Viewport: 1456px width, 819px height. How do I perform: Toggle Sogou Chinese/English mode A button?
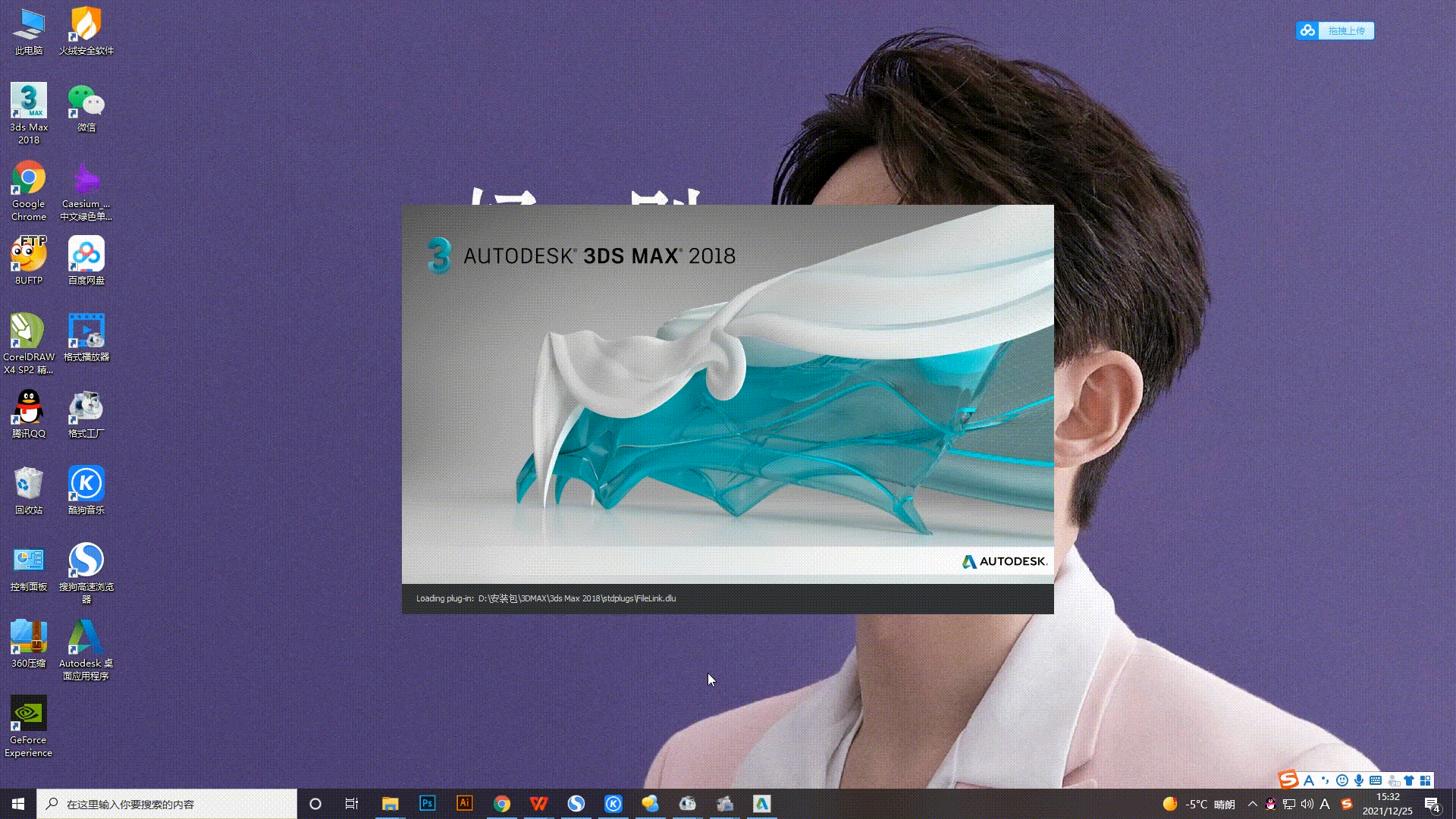tap(1309, 780)
